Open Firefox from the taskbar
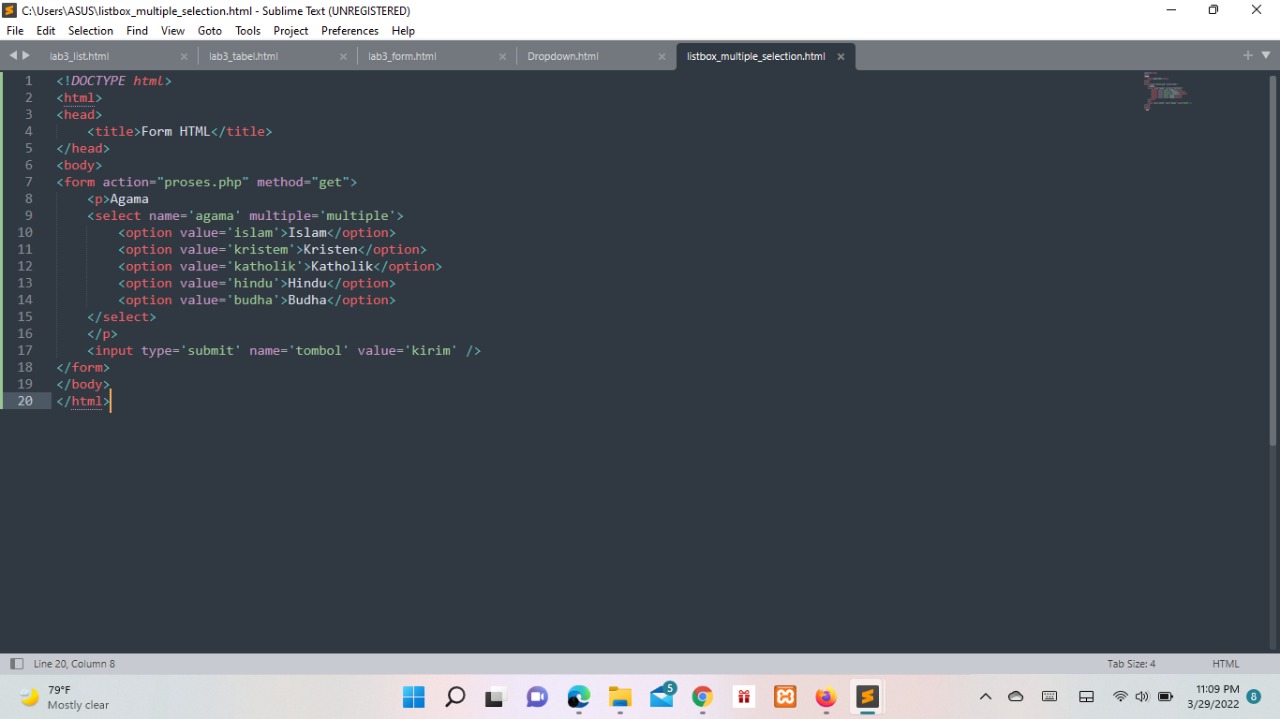The width and height of the screenshot is (1280, 719). (x=826, y=697)
